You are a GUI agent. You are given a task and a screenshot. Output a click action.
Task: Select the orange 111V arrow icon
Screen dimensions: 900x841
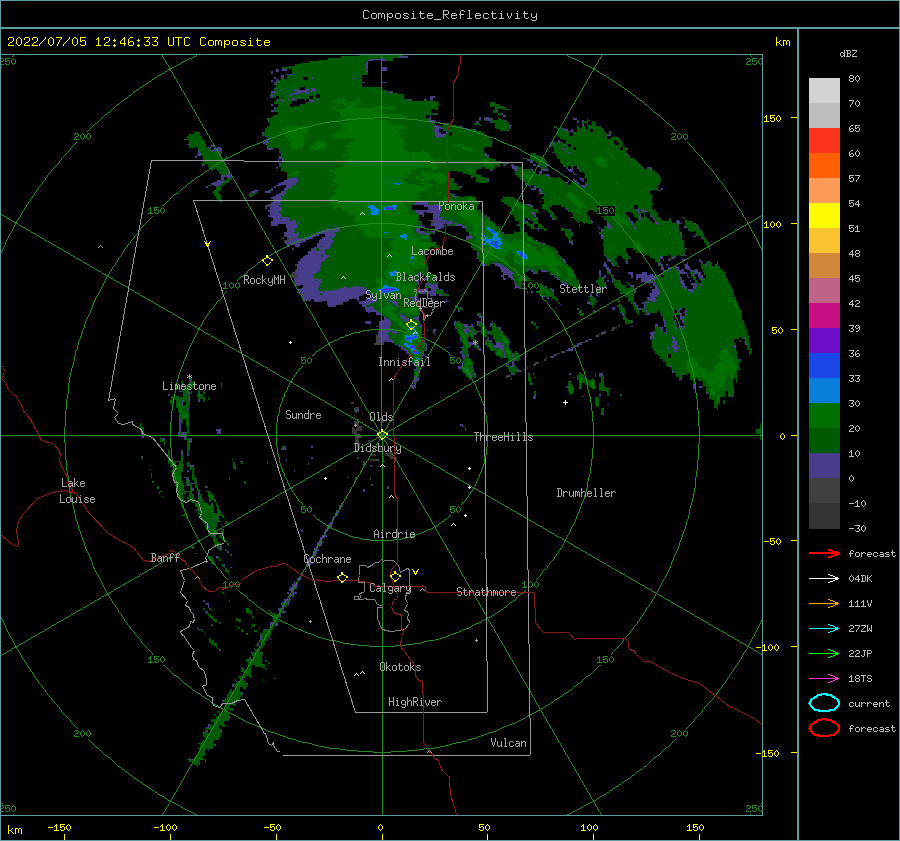824,603
